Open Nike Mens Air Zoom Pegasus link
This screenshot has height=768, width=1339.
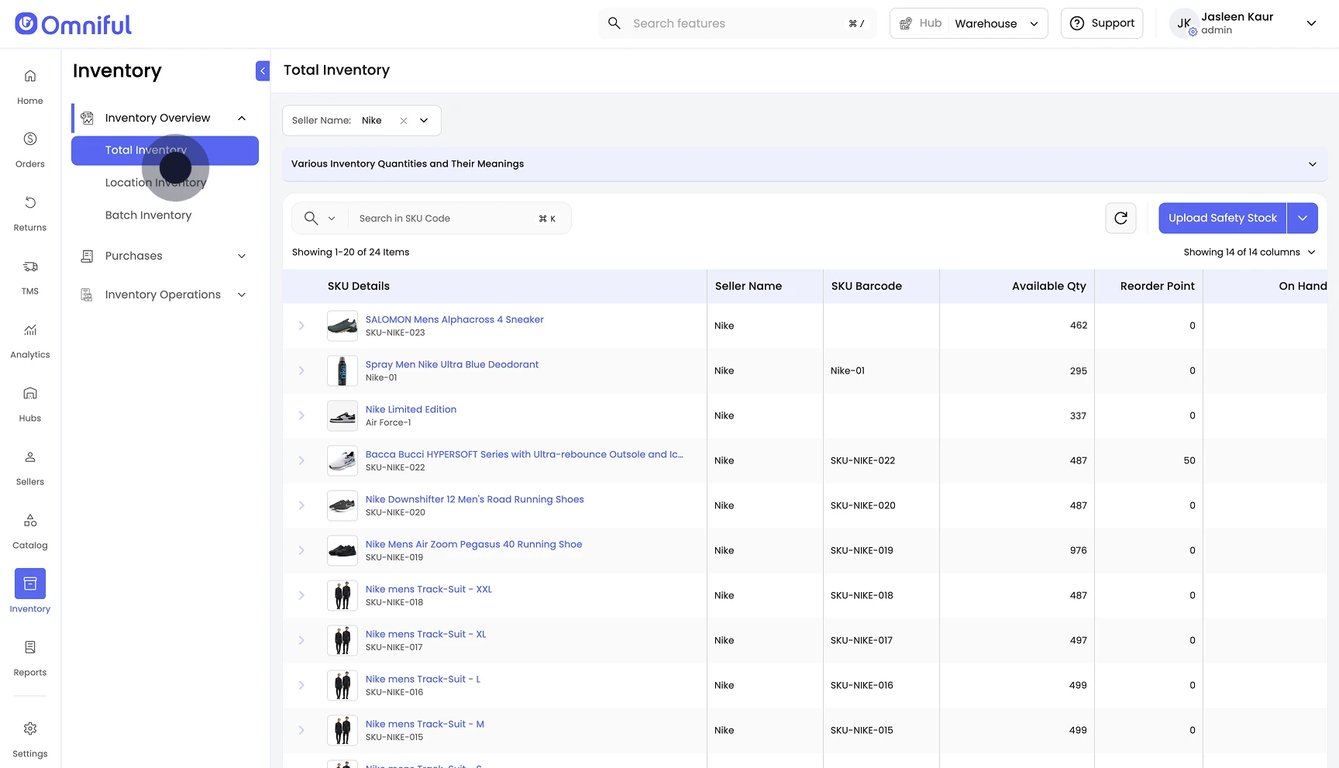474,545
